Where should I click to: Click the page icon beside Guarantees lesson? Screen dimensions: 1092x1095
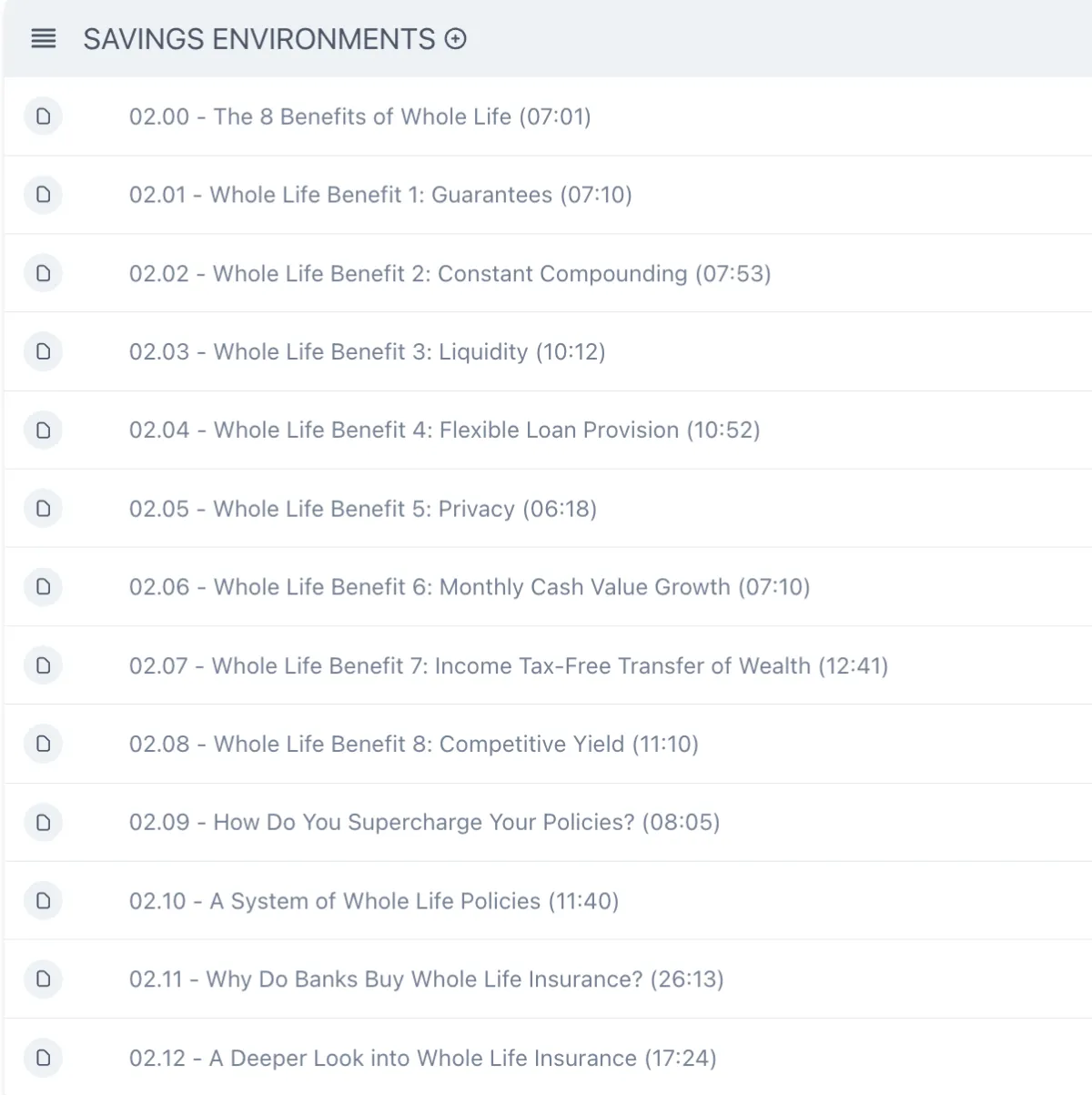[x=43, y=195]
